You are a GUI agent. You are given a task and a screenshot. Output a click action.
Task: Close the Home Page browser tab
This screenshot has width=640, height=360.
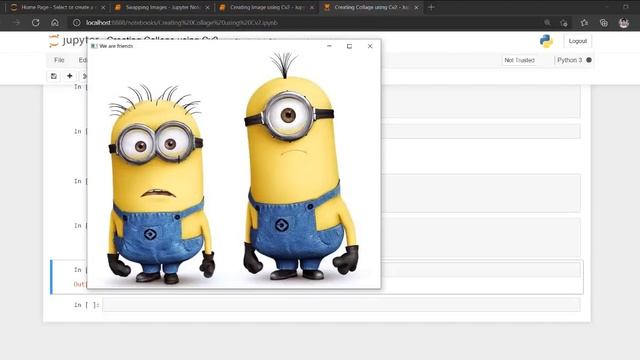click(103, 7)
